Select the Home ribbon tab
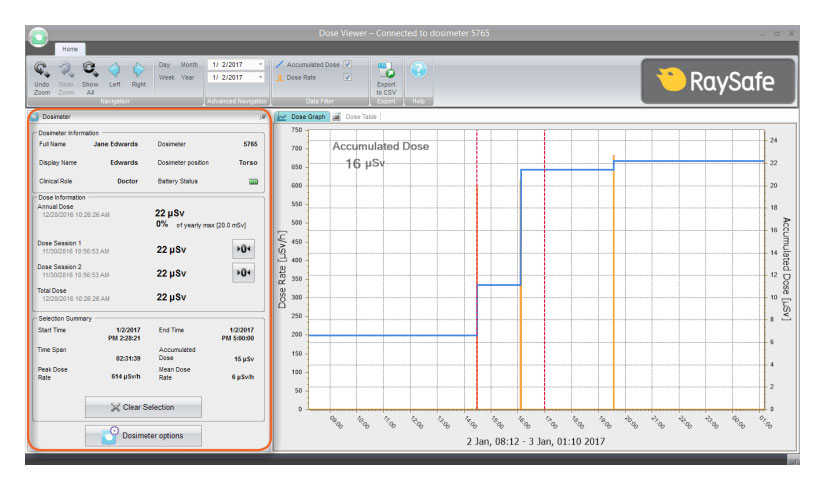The image size is (825, 490). pos(70,48)
